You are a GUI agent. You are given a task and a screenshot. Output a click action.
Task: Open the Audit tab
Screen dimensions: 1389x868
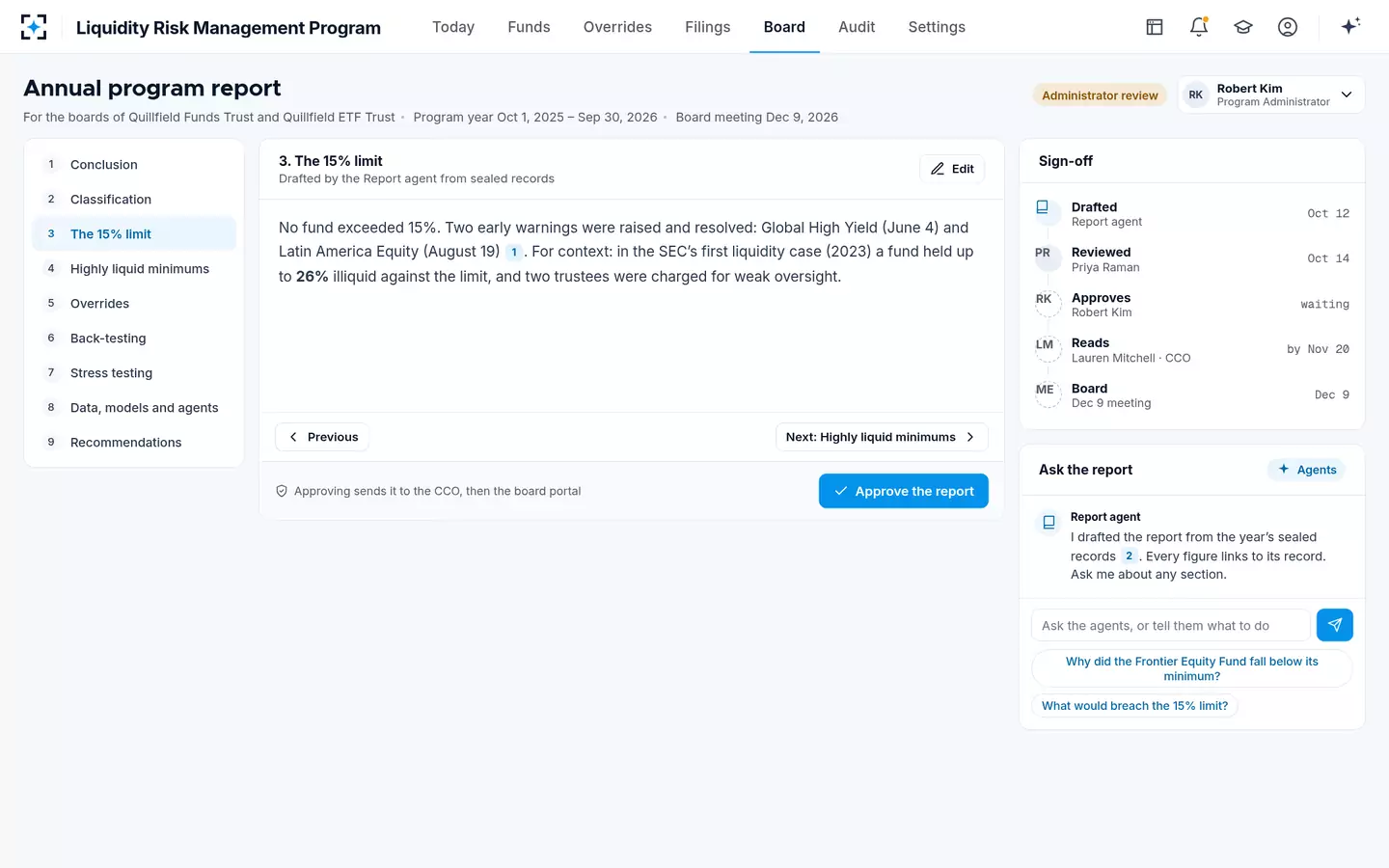857,27
